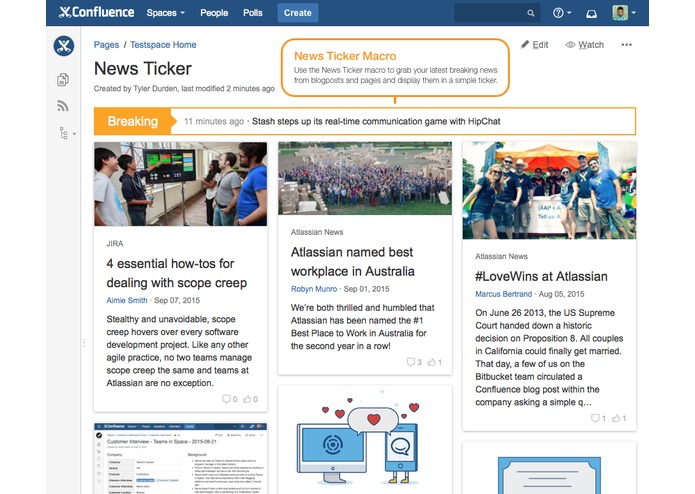Open the scope creep article photo
695x494 pixels.
(180, 184)
